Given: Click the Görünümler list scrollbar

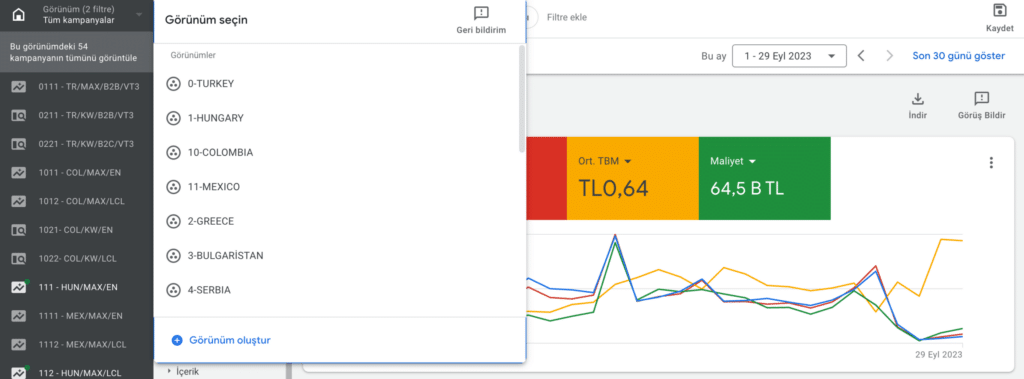Looking at the screenshot, I should pyautogui.click(x=521, y=99).
